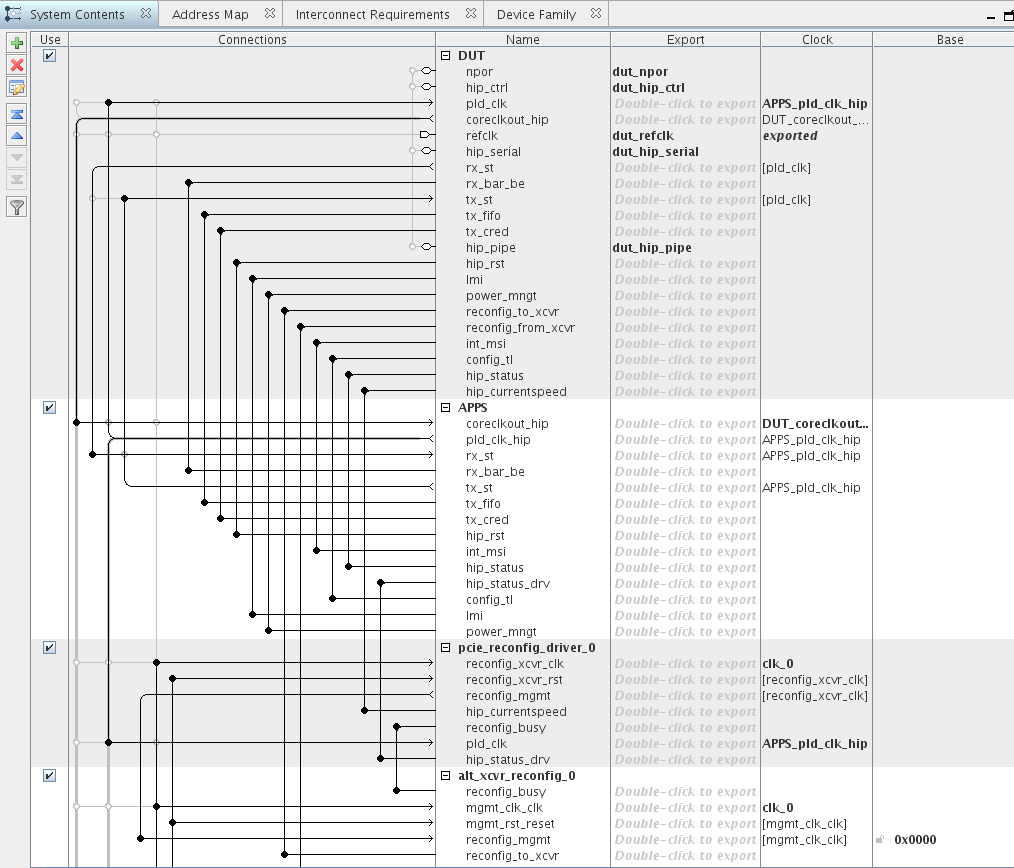Click the Base column header

point(950,39)
